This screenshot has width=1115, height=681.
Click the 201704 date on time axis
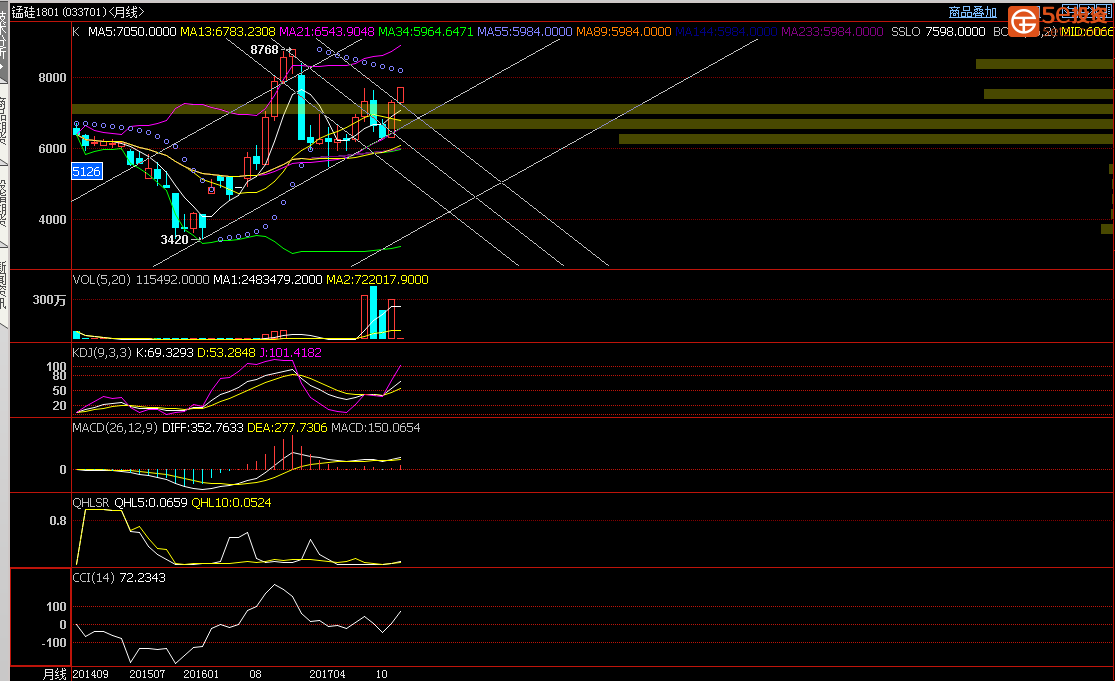pyautogui.click(x=327, y=674)
